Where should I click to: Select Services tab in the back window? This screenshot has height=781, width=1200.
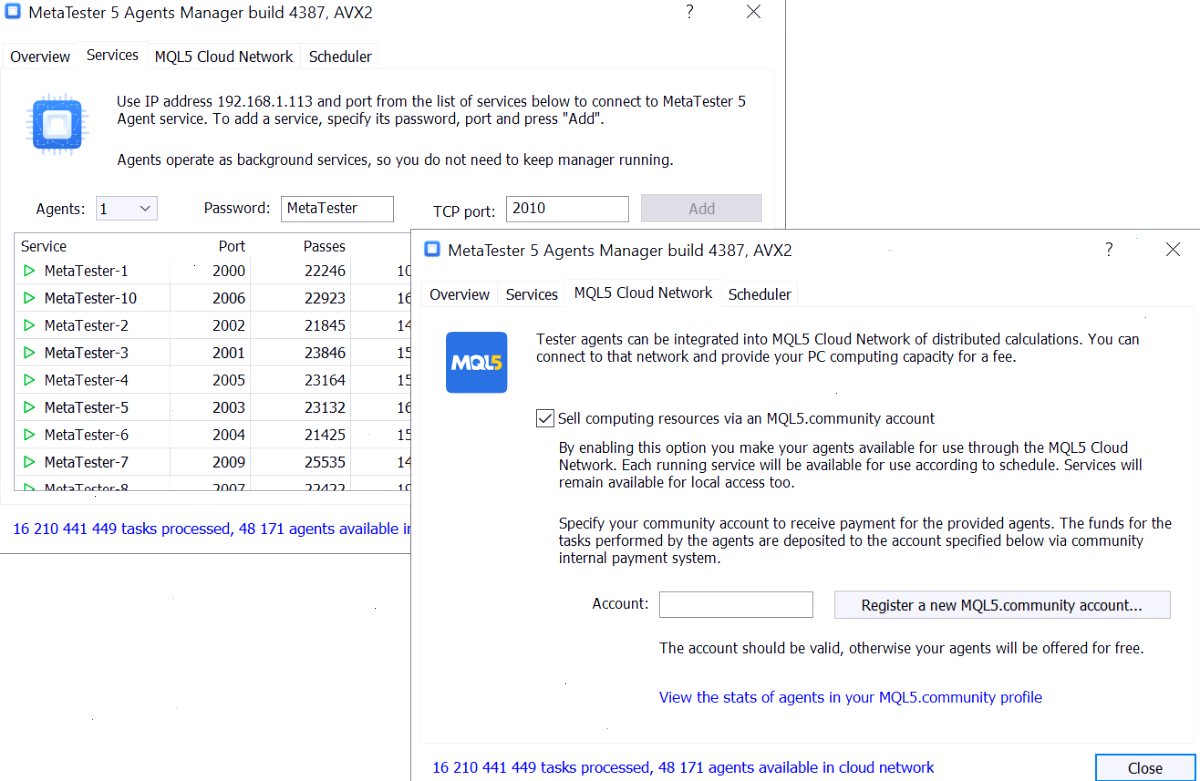[x=112, y=55]
